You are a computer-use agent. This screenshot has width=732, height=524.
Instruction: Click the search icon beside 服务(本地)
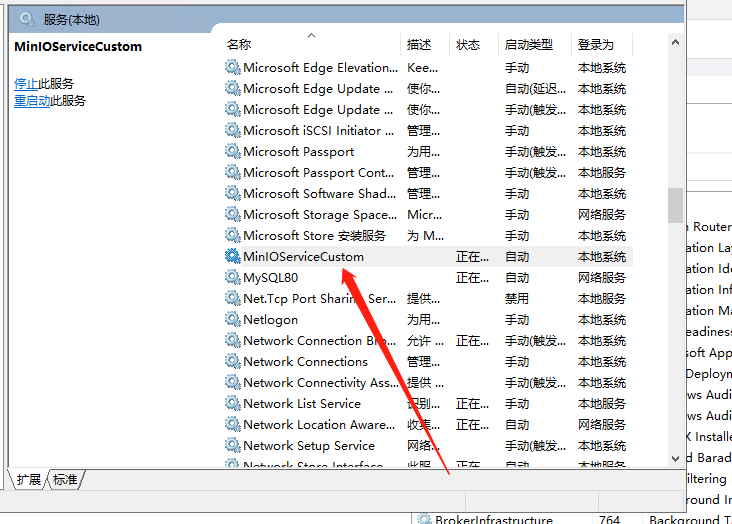point(27,19)
